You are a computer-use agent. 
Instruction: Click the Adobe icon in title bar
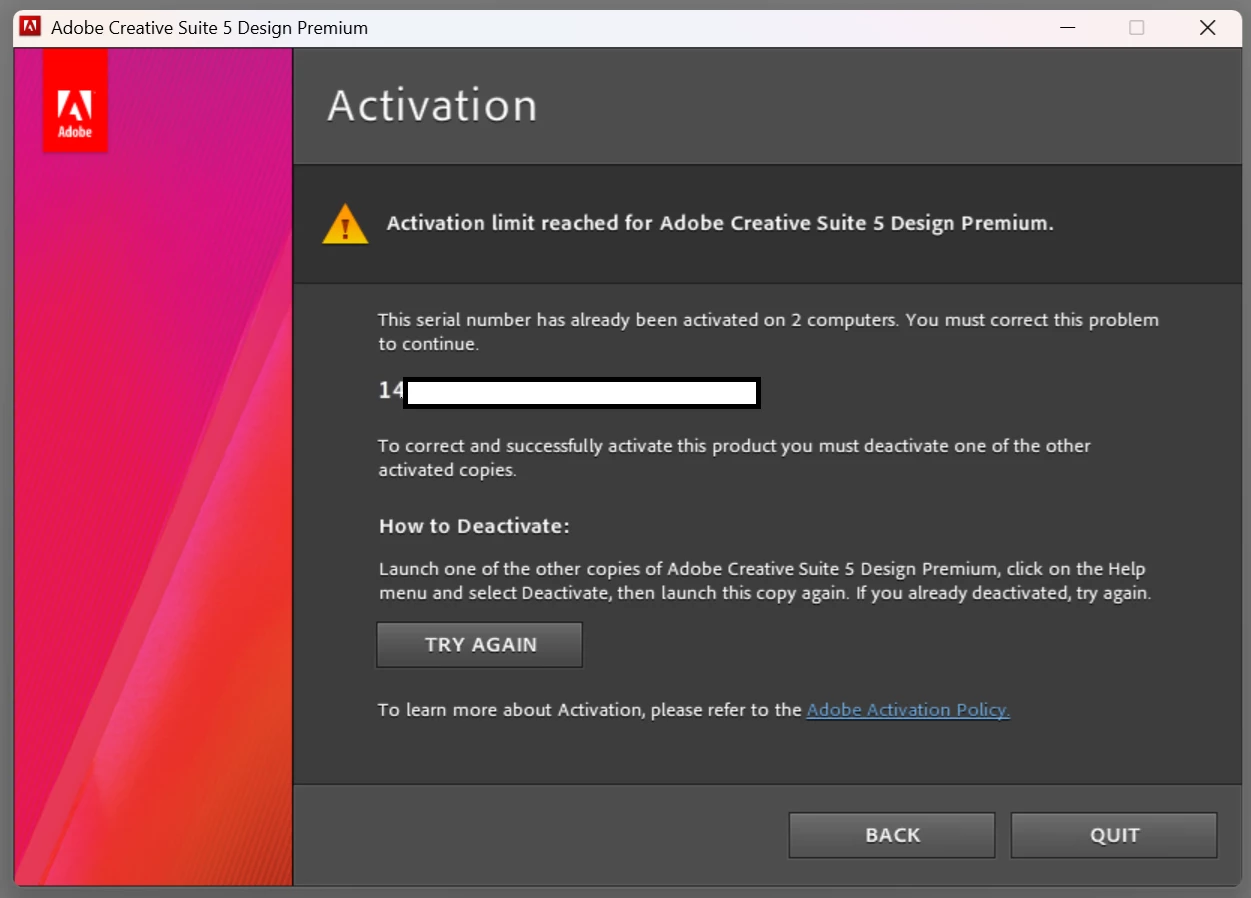[30, 27]
